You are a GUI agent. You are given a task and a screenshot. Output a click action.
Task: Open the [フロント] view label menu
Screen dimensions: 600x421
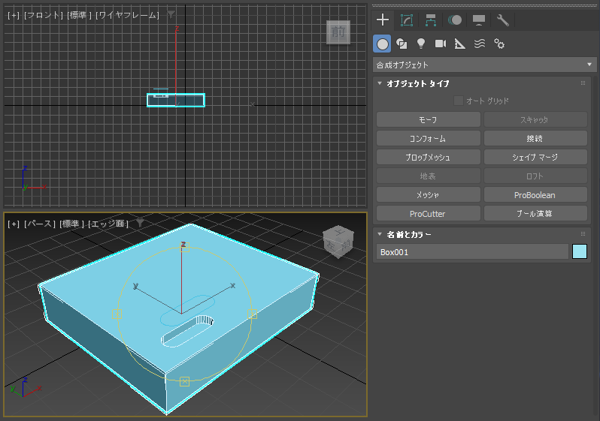43,15
